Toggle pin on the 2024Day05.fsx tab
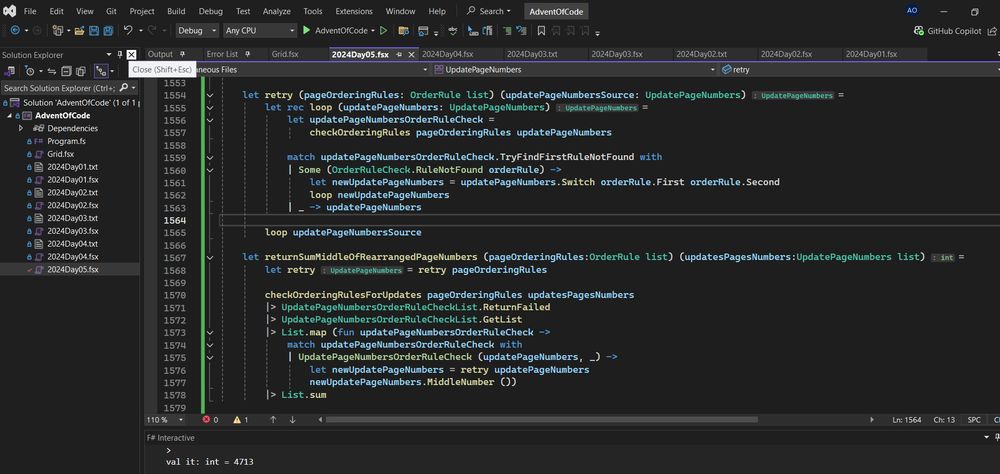Image resolution: width=1000 pixels, height=474 pixels. pyautogui.click(x=399, y=55)
